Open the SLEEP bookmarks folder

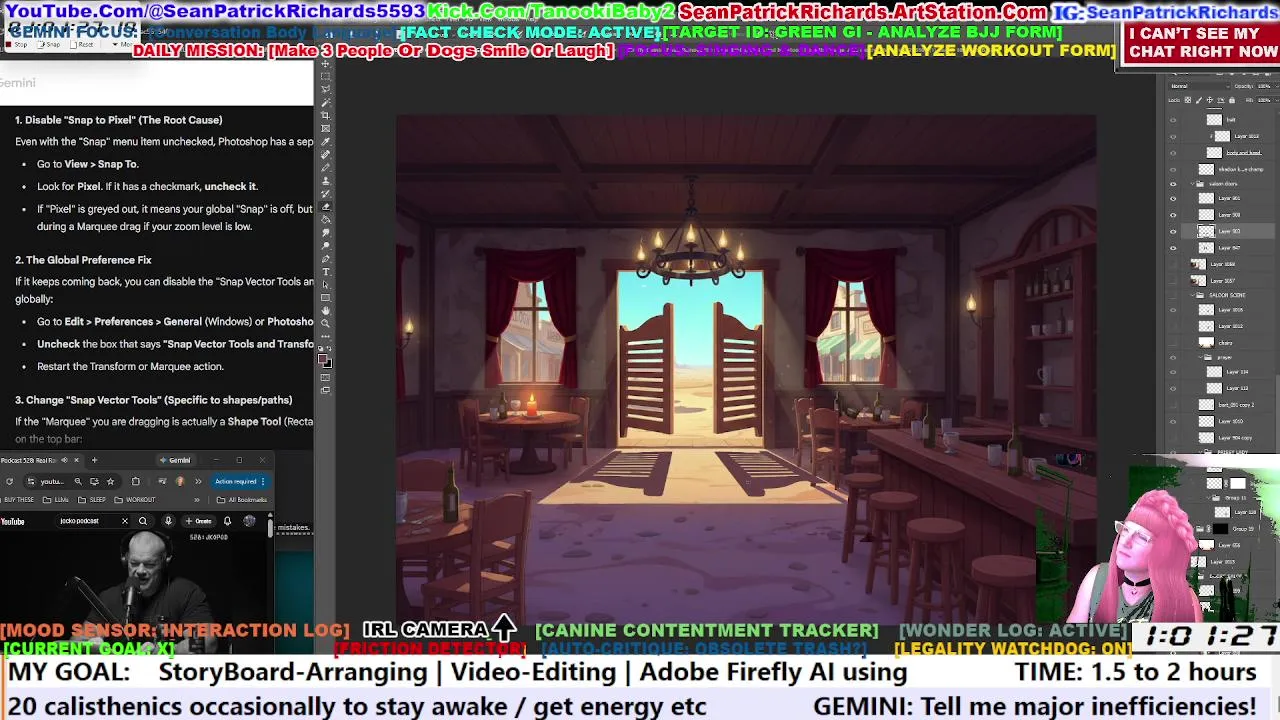point(92,500)
